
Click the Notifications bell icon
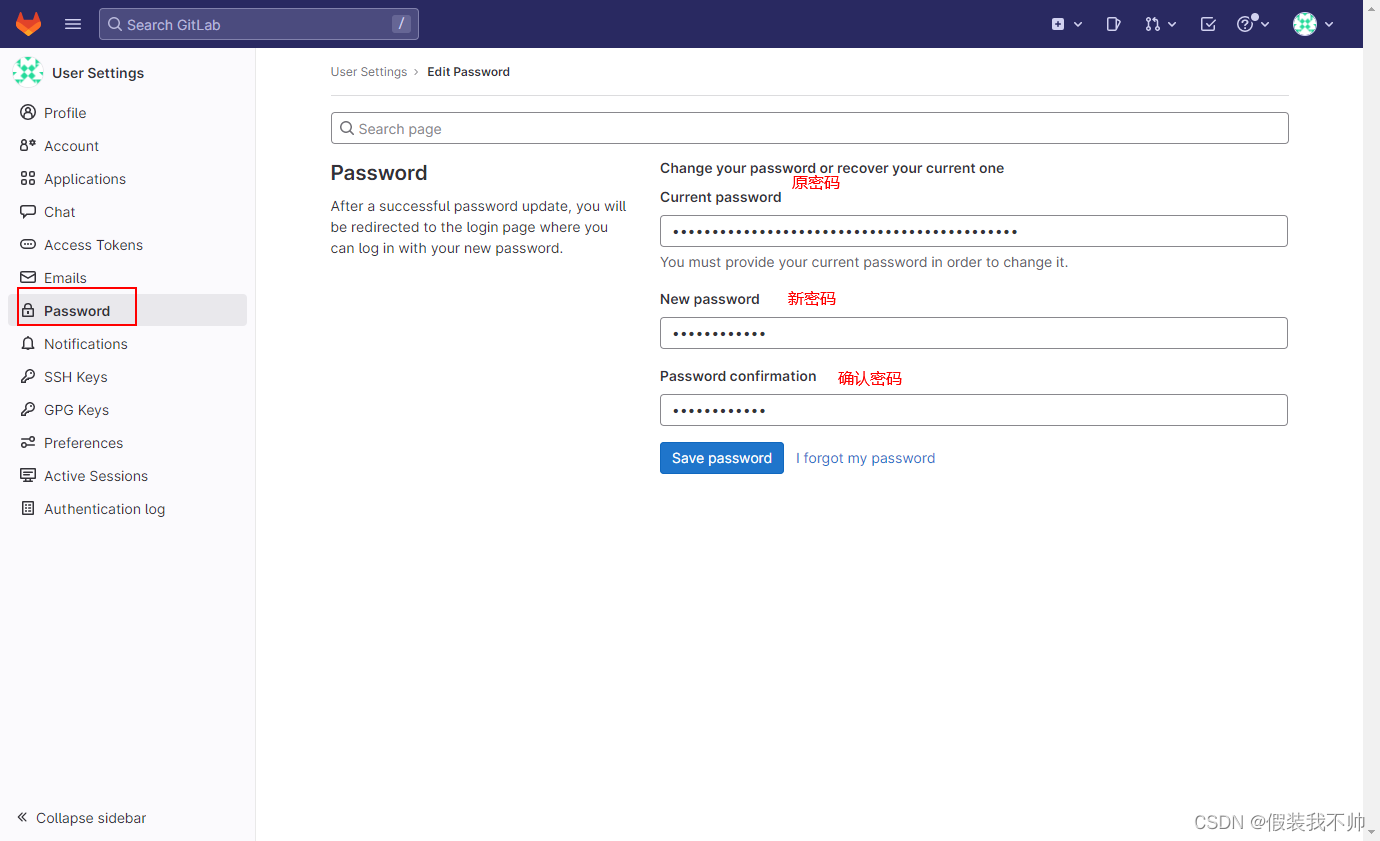click(x=28, y=343)
